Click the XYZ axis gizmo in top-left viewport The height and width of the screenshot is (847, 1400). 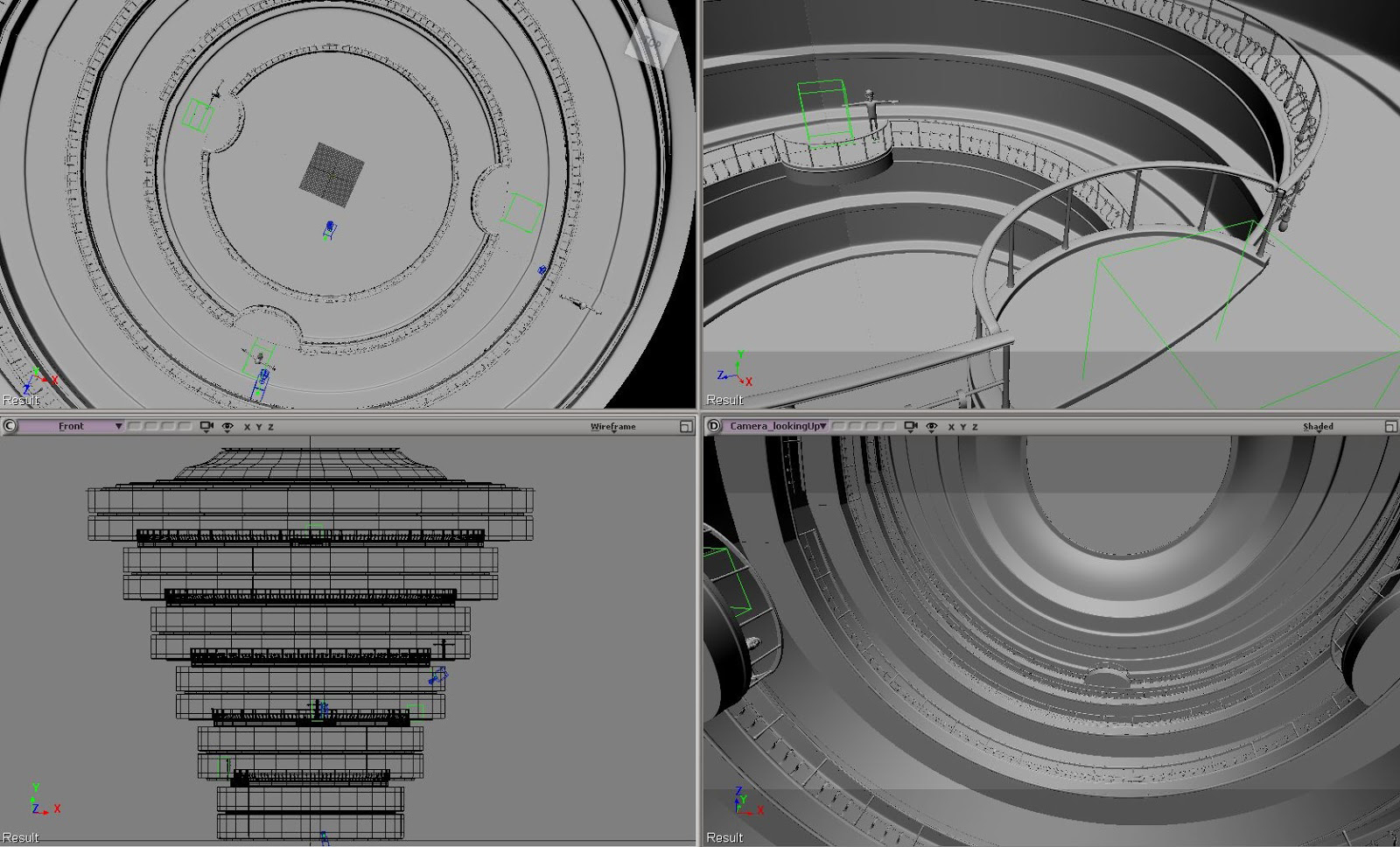[40, 379]
